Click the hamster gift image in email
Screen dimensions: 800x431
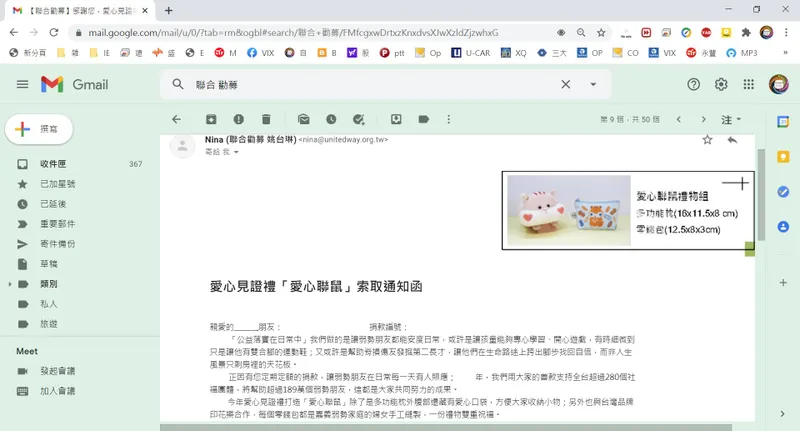(569, 210)
